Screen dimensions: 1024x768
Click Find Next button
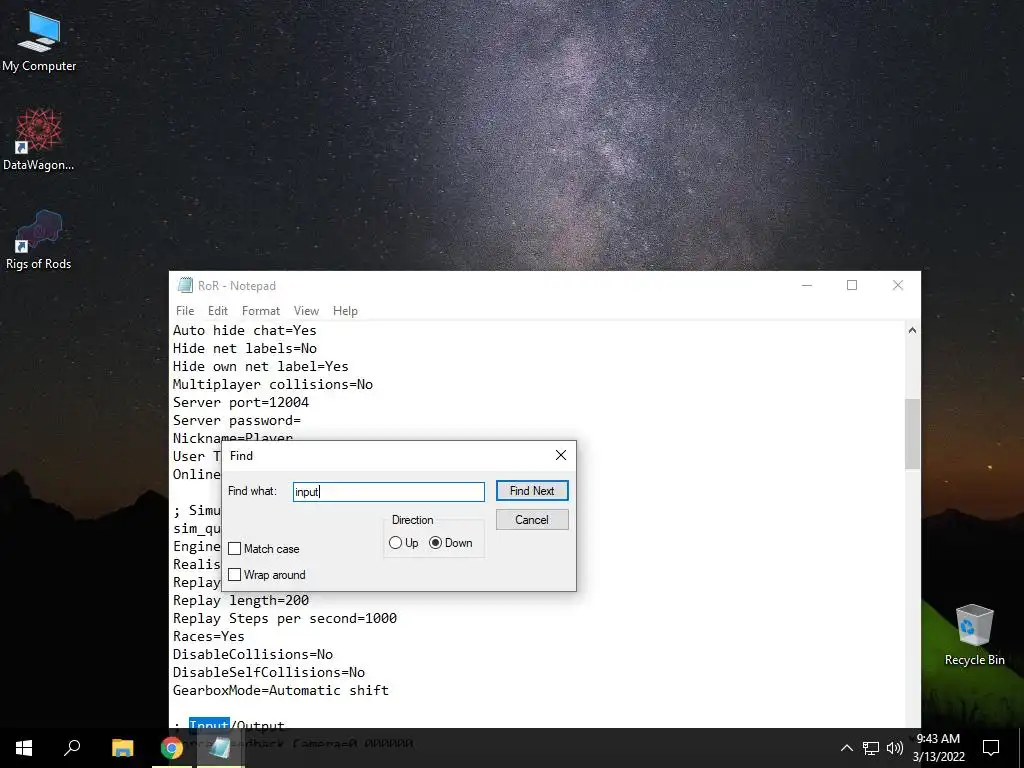click(x=532, y=491)
